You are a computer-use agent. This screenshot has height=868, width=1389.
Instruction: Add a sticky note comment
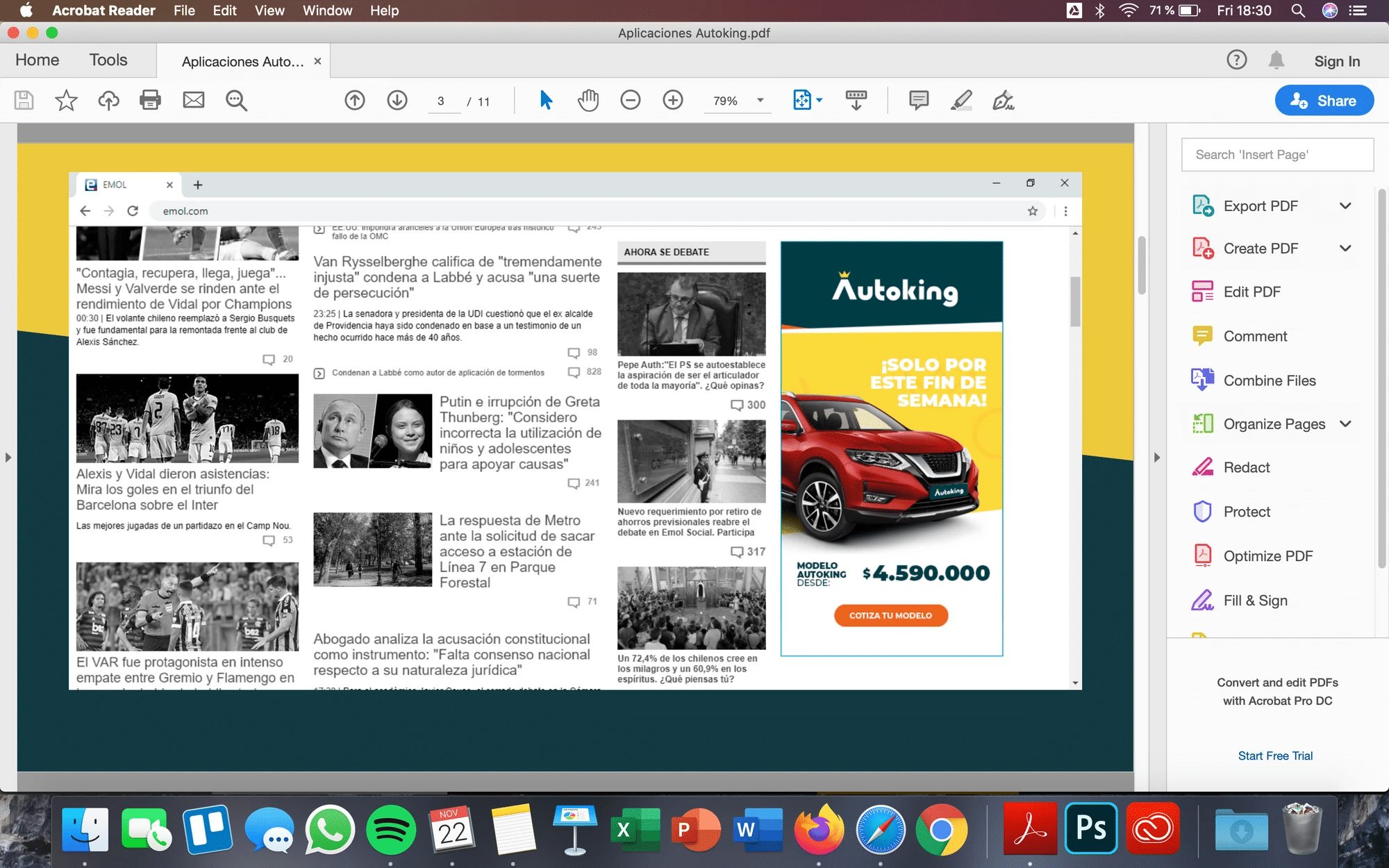919,101
